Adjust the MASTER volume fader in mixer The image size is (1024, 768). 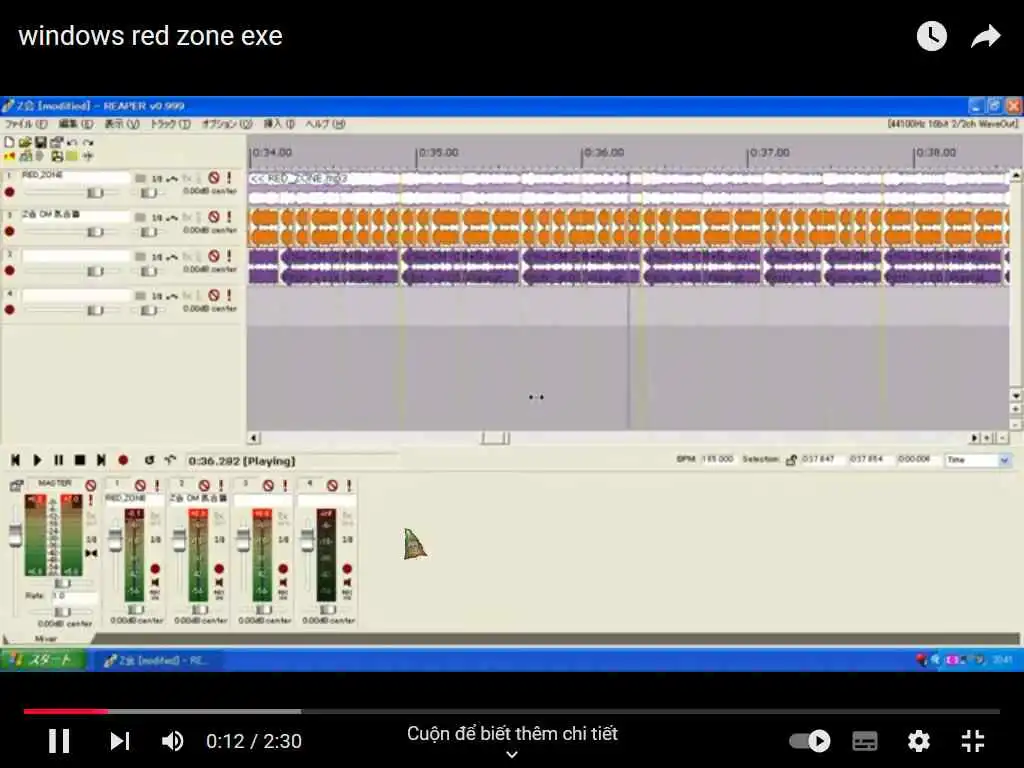pos(15,536)
